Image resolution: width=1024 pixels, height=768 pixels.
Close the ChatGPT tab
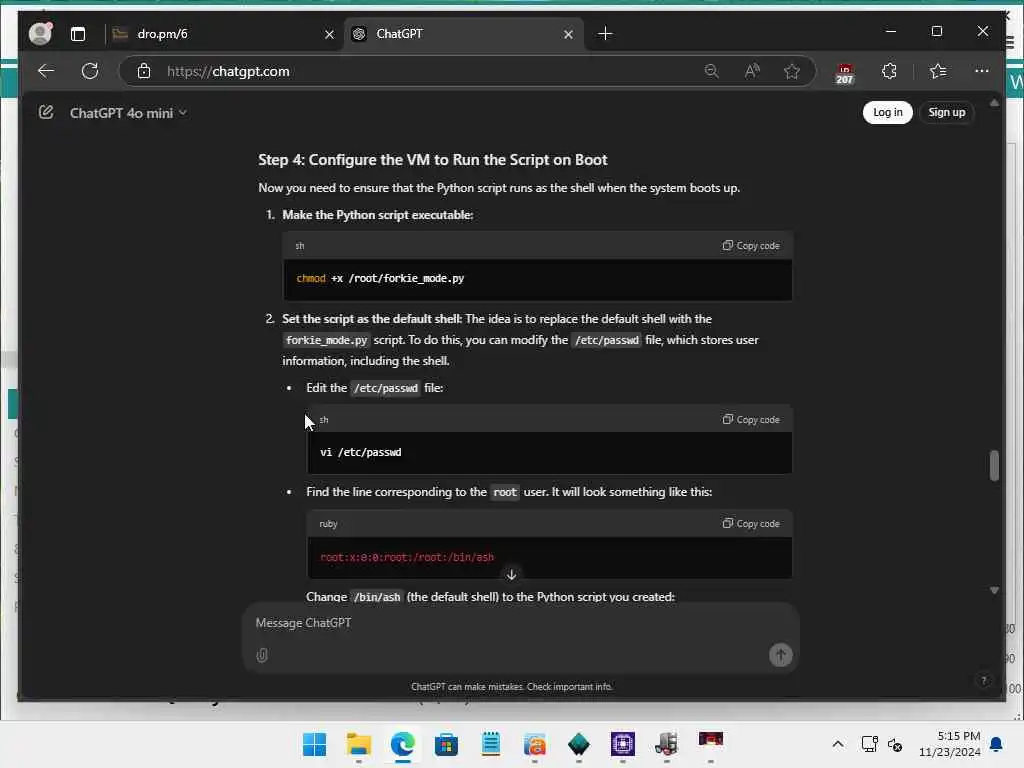point(568,34)
